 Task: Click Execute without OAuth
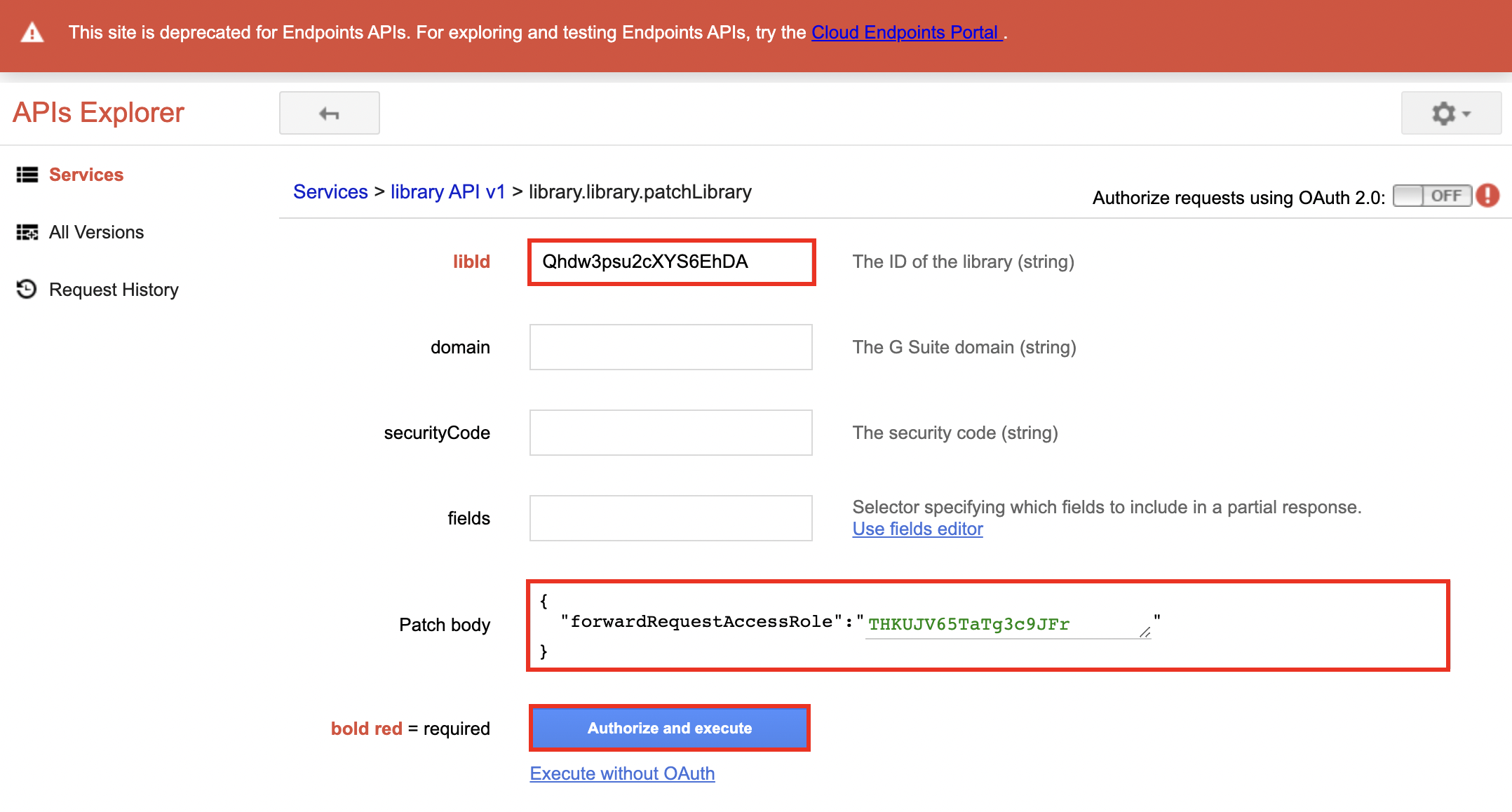coord(621,773)
